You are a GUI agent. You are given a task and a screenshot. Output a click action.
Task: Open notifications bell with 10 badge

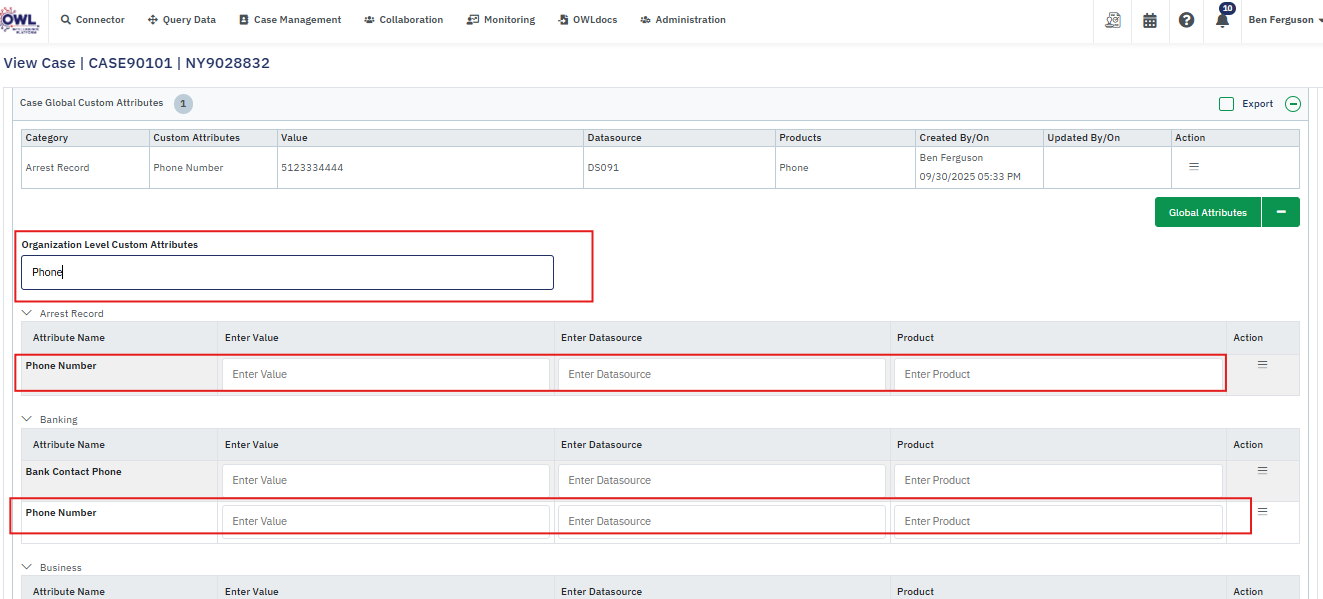coord(1222,20)
